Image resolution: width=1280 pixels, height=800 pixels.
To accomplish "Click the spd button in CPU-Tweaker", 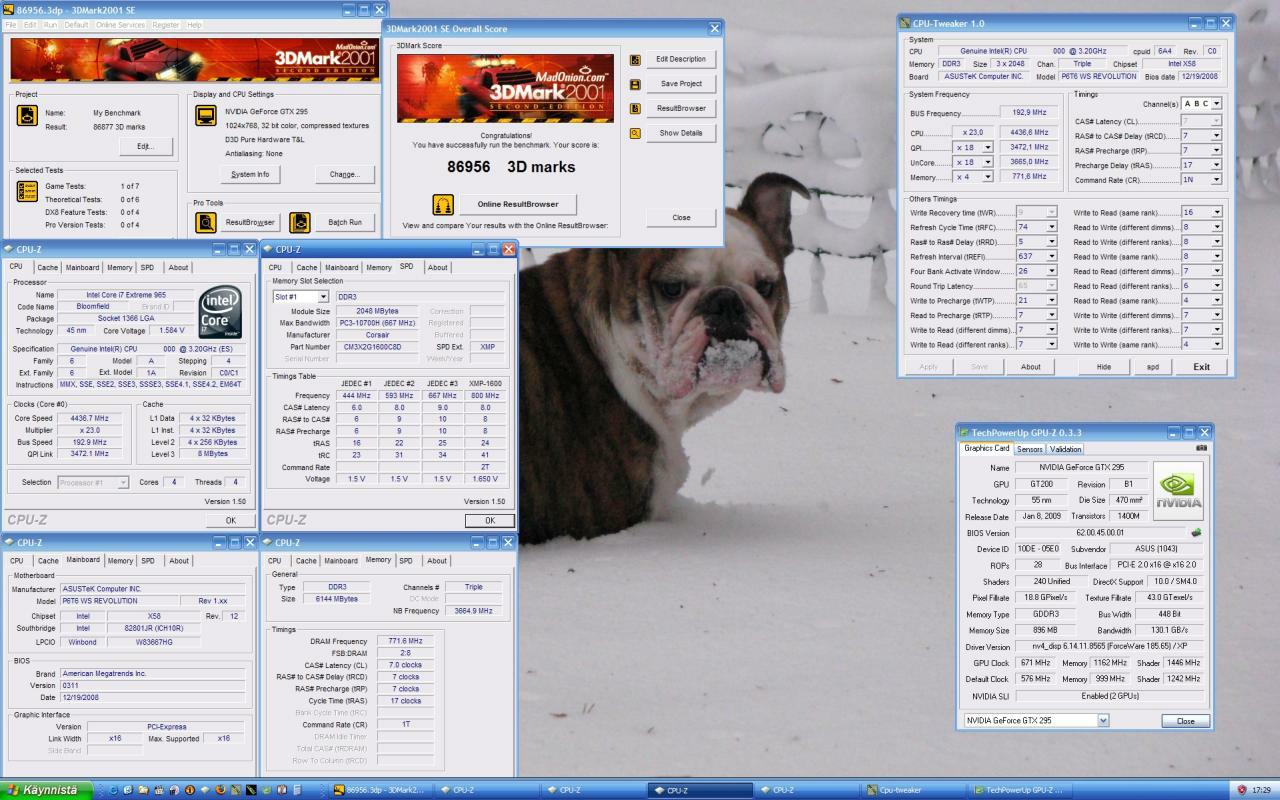I will 1152,366.
